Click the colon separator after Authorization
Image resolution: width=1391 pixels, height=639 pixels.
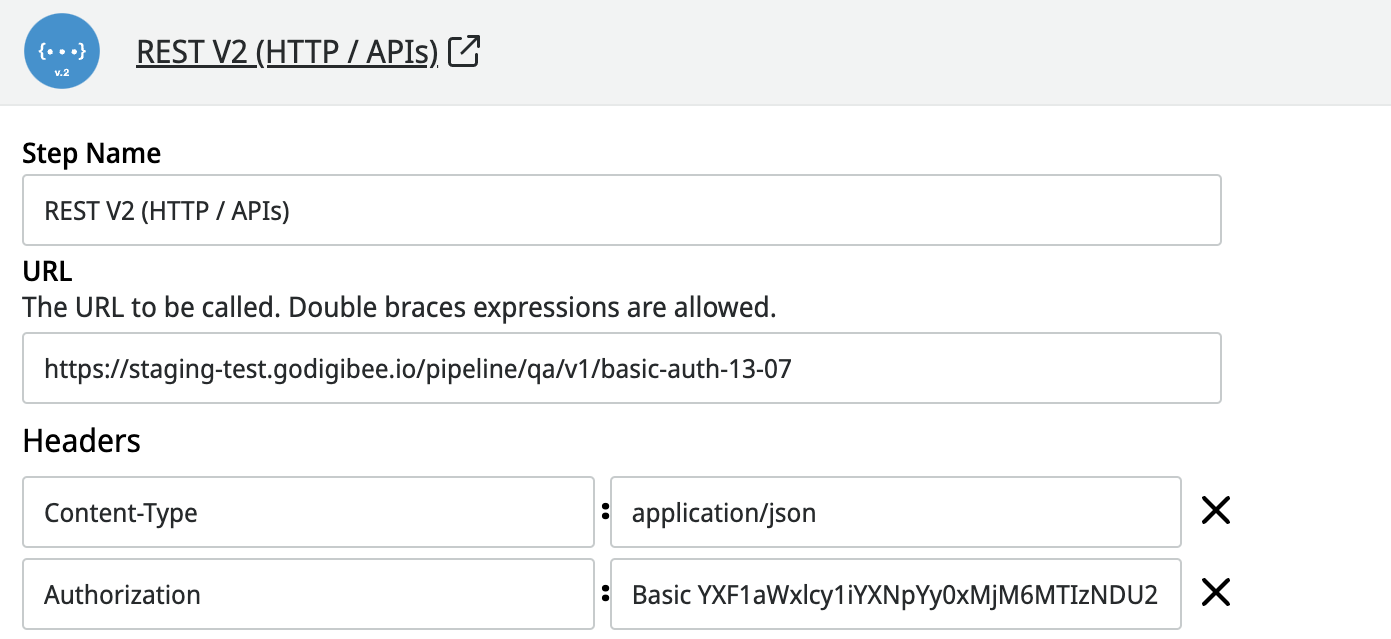604,594
